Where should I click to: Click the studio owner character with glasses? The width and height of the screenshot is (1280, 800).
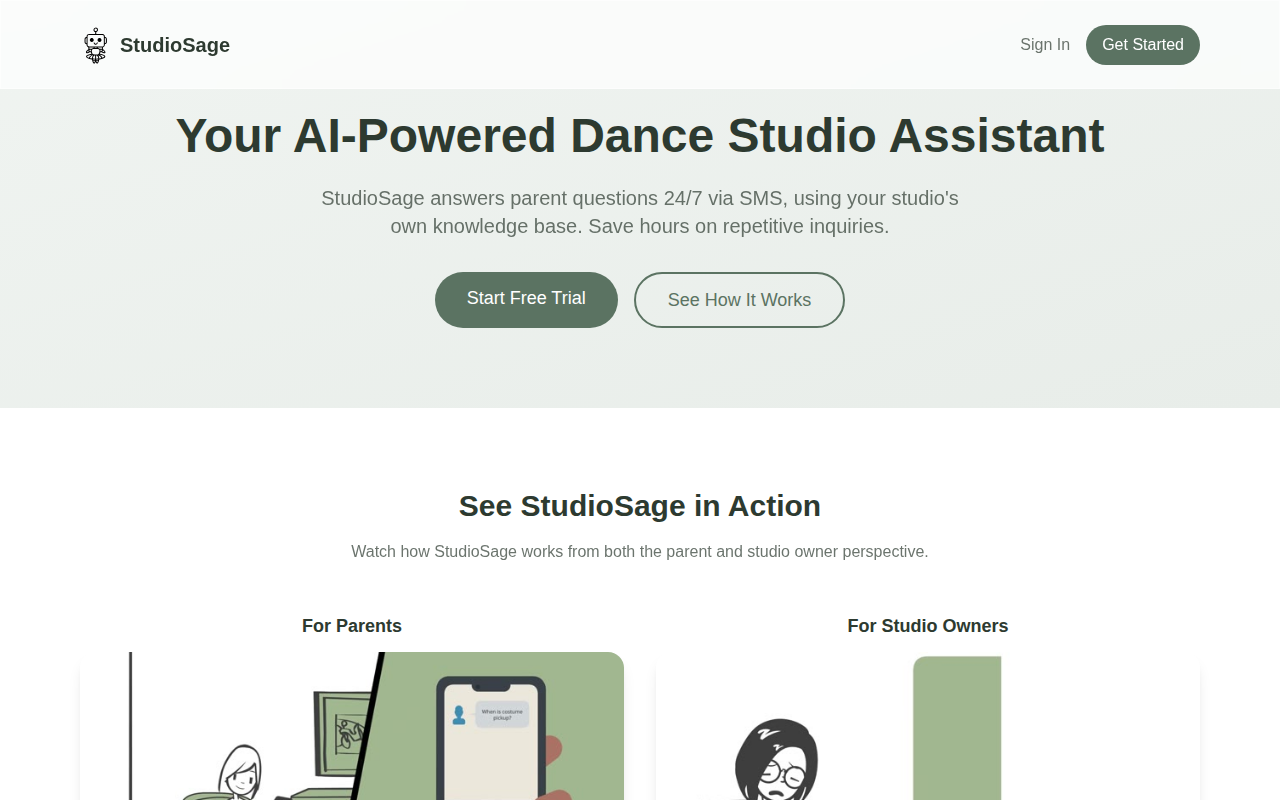tap(778, 760)
